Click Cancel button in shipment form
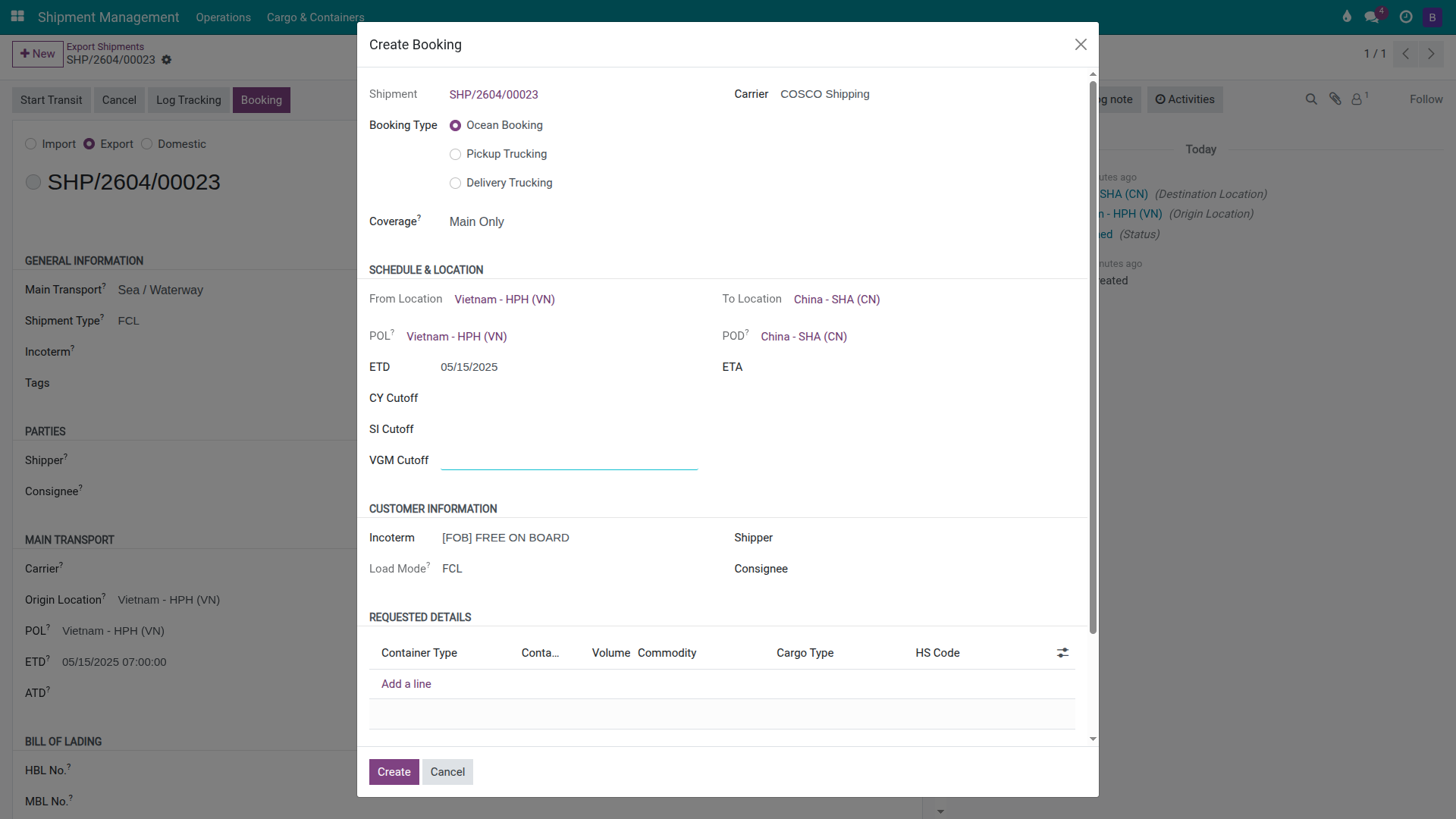1456x819 pixels. 119,100
